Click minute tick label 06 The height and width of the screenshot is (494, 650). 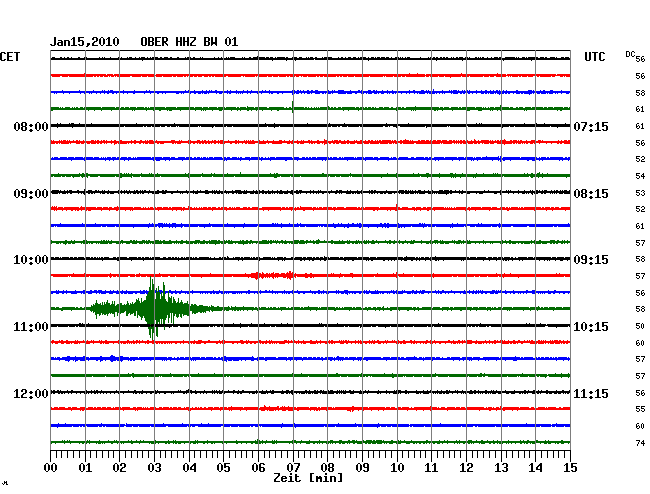(258, 468)
